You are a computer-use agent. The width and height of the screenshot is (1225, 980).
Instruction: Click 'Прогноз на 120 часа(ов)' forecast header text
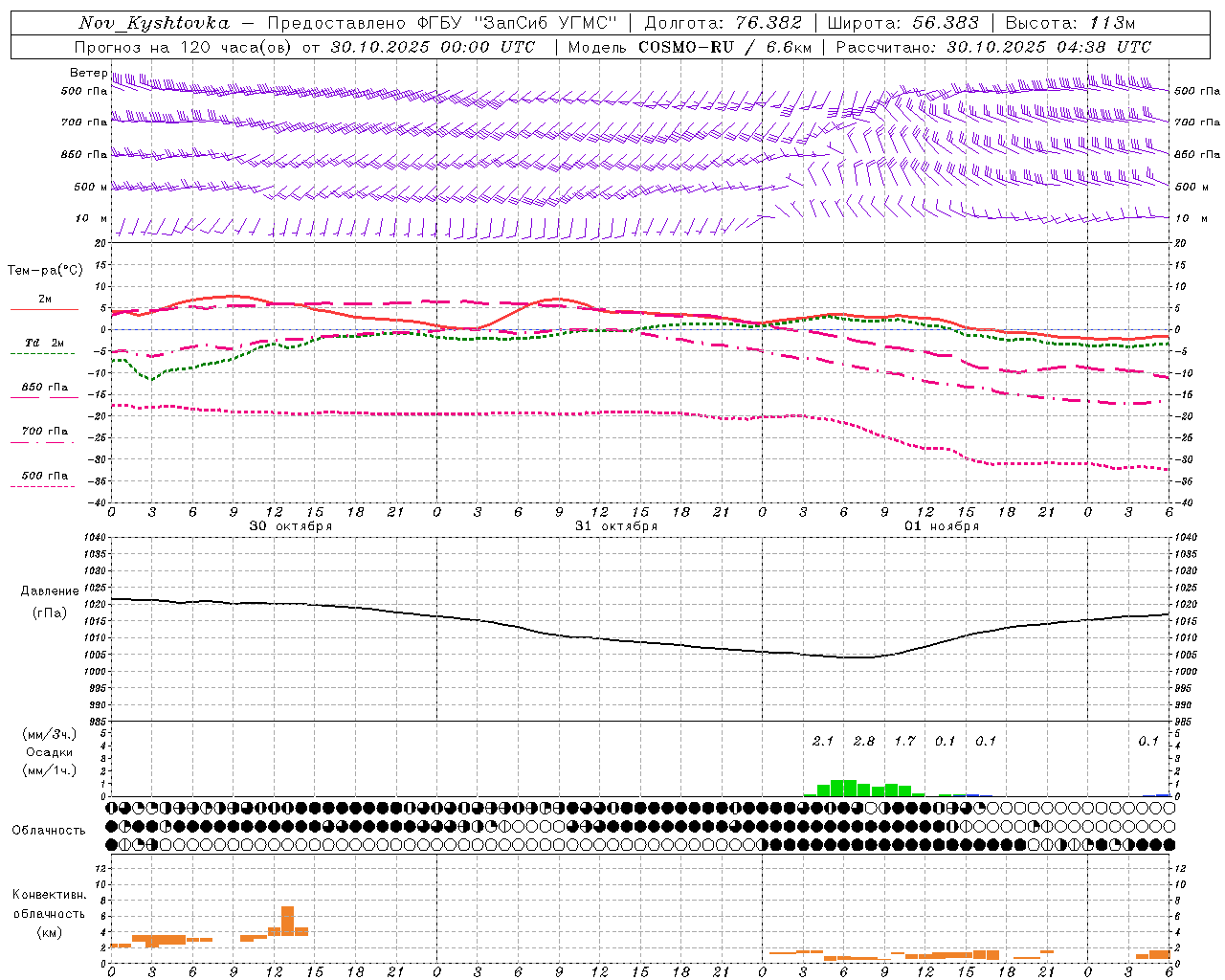(185, 47)
